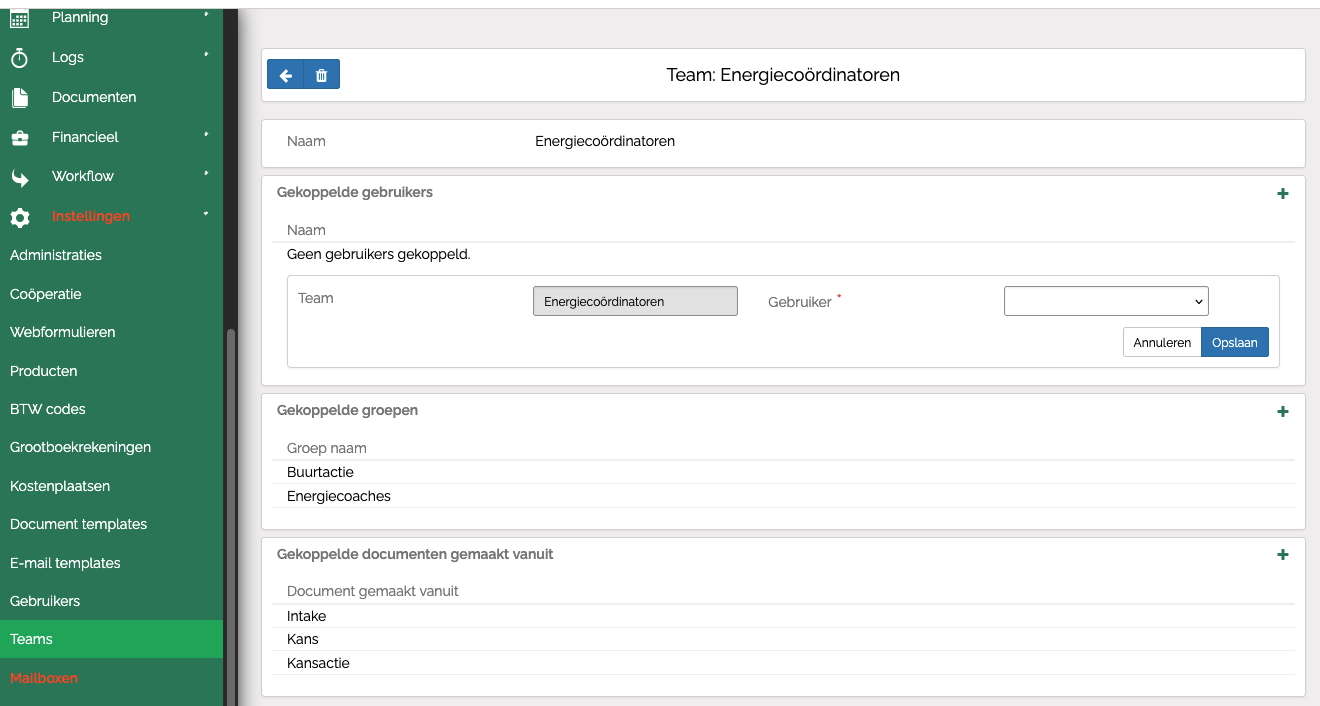Open Documenten in the sidebar
1320x706 pixels.
(x=94, y=97)
